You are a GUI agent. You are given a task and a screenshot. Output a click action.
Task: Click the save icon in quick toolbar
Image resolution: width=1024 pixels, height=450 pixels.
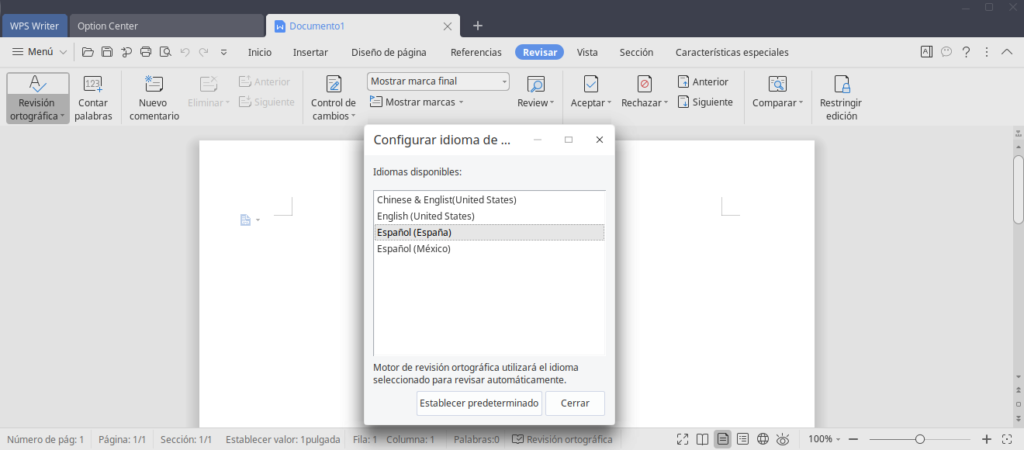coord(107,52)
